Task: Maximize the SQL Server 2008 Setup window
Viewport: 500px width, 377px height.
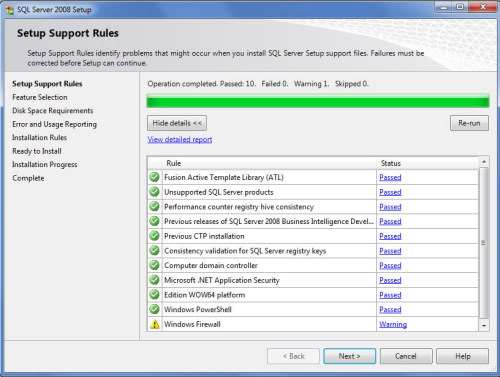Action: (x=460, y=7)
